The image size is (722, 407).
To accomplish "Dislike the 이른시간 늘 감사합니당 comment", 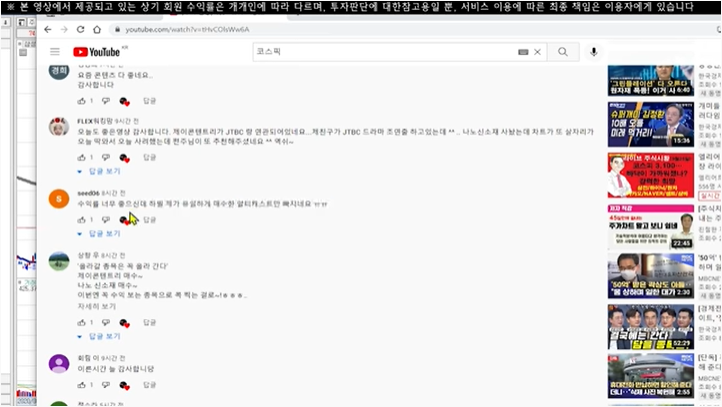I will [x=106, y=385].
